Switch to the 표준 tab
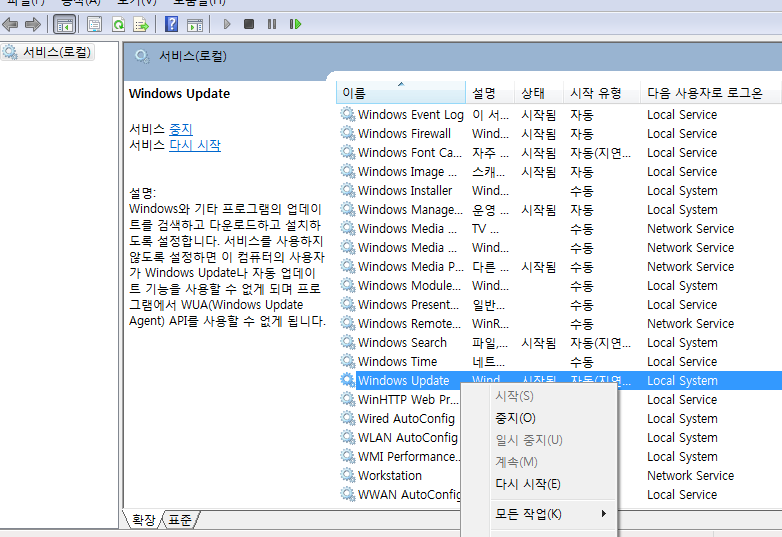Viewport: 782px width, 537px height. pyautogui.click(x=180, y=520)
